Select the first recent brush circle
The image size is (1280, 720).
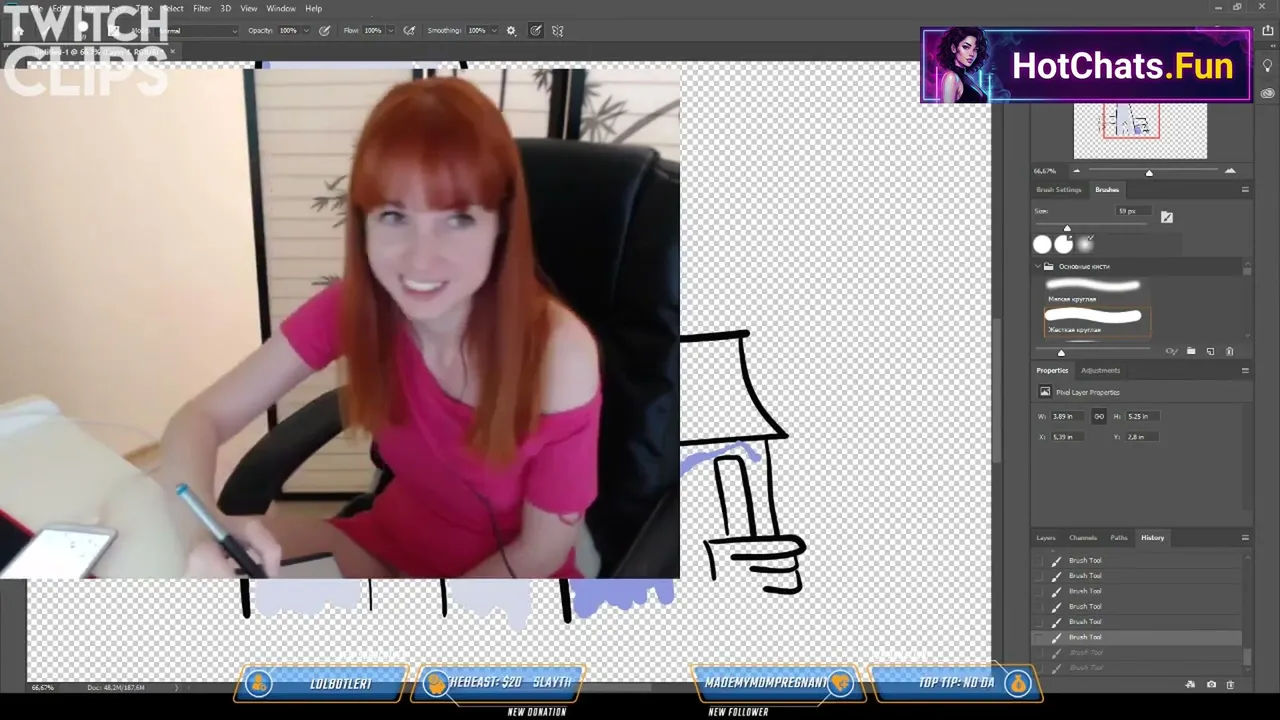[1042, 244]
